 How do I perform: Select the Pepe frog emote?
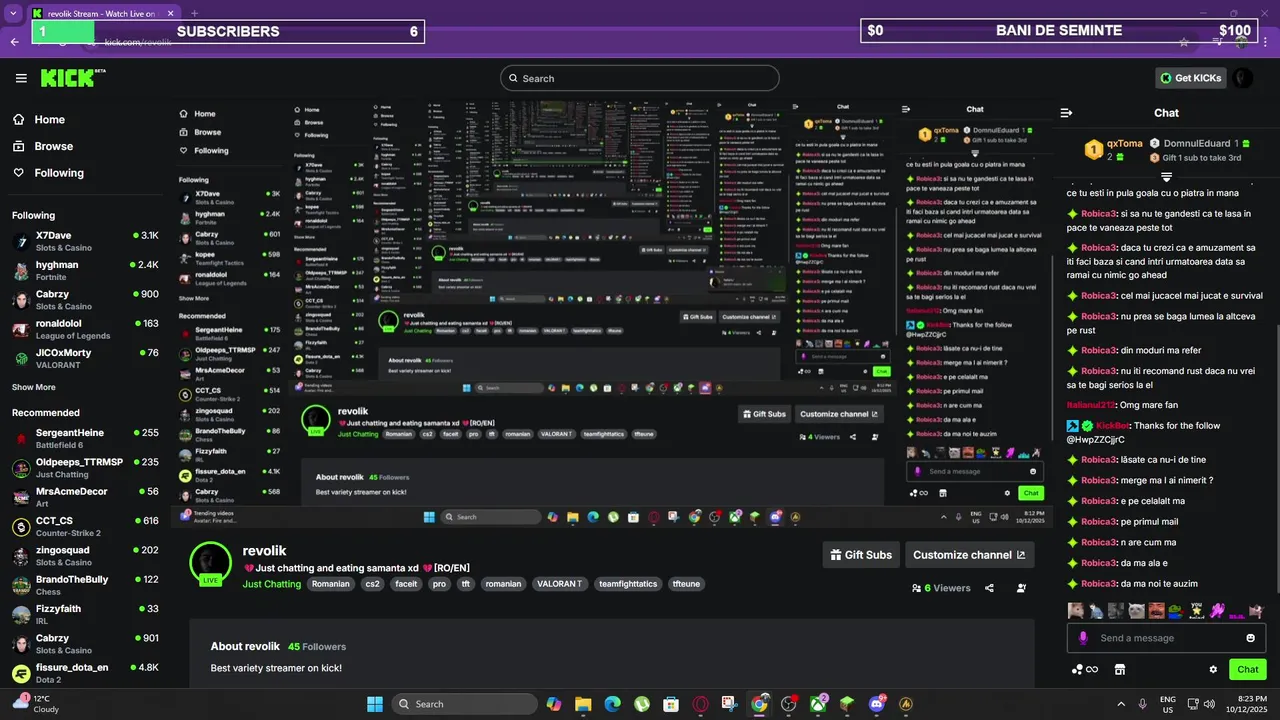point(1176,610)
